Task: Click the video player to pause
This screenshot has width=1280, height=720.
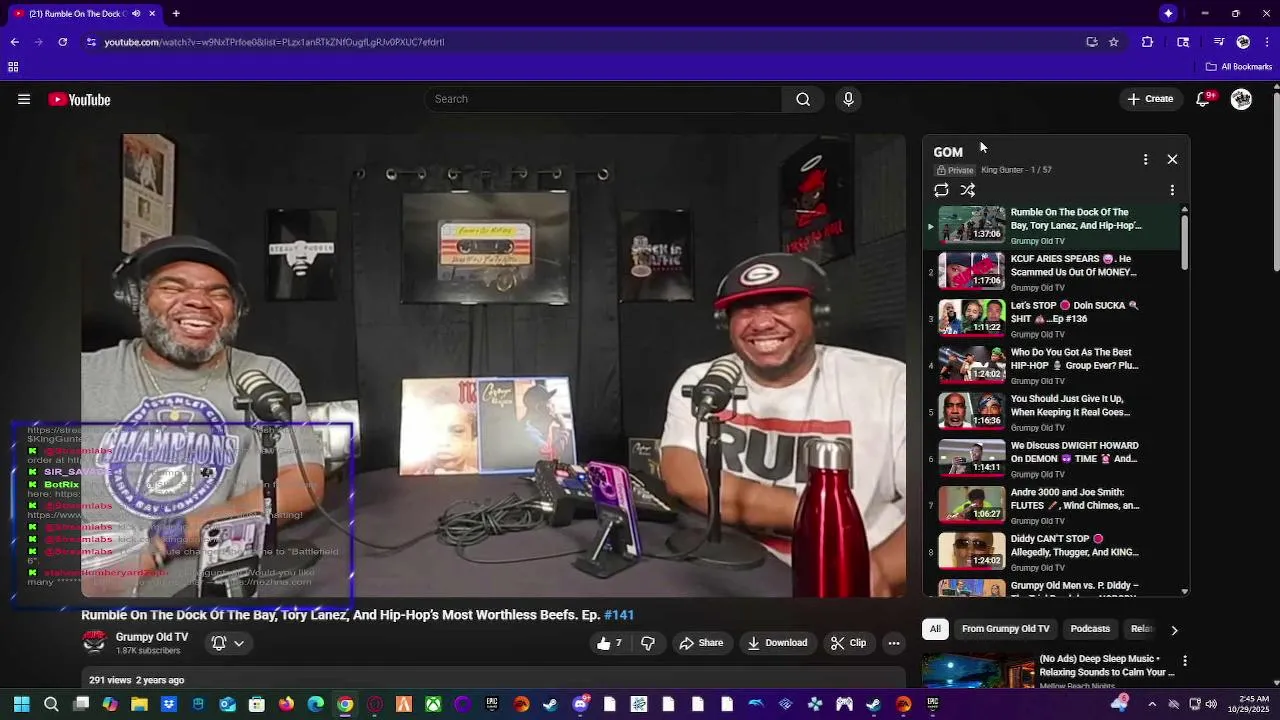Action: 494,366
